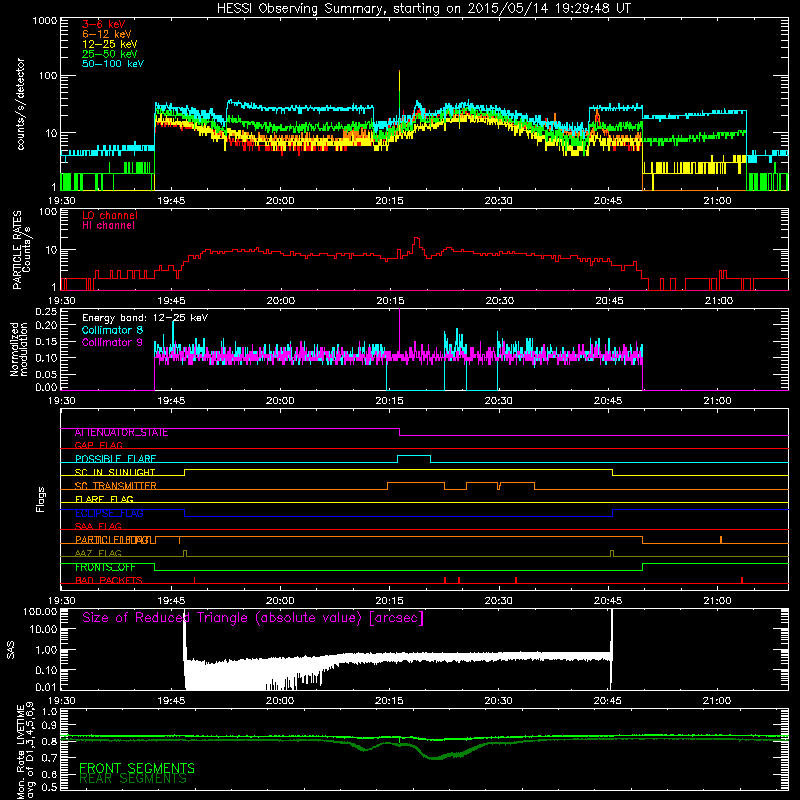Click the SC_IN_SUNLIGHT flag label
800x800 pixels.
click(115, 472)
